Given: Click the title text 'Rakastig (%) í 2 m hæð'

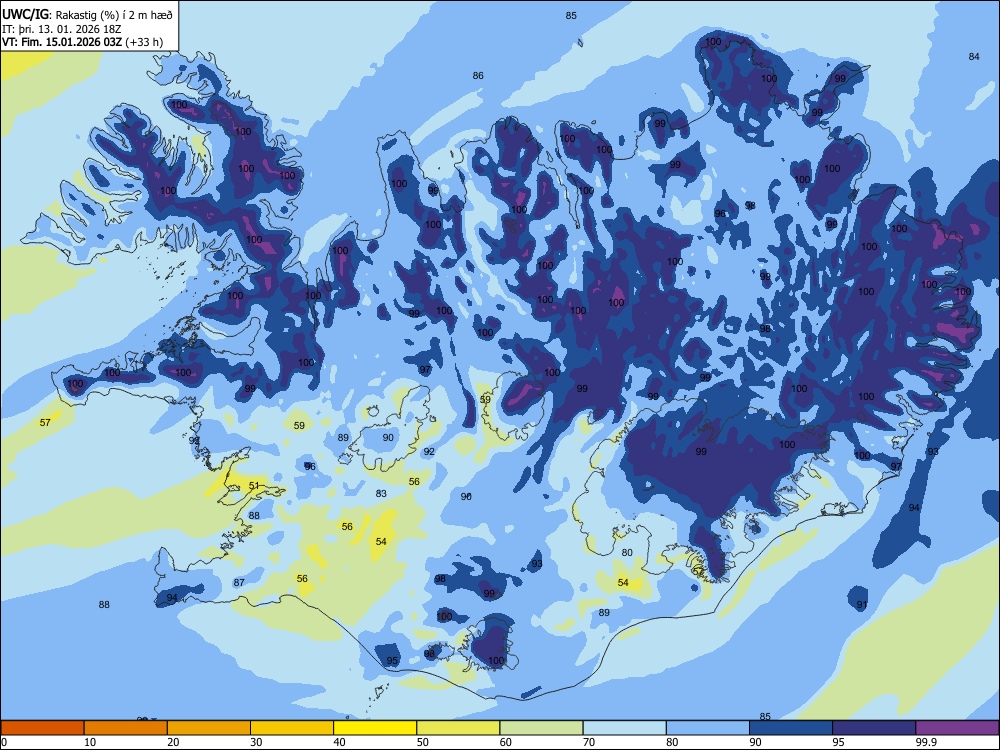Looking at the screenshot, I should tap(115, 15).
